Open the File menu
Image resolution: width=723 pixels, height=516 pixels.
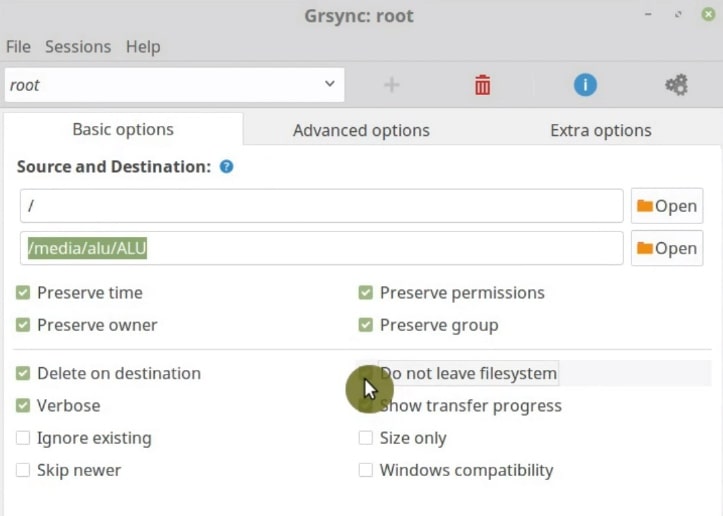coord(18,47)
